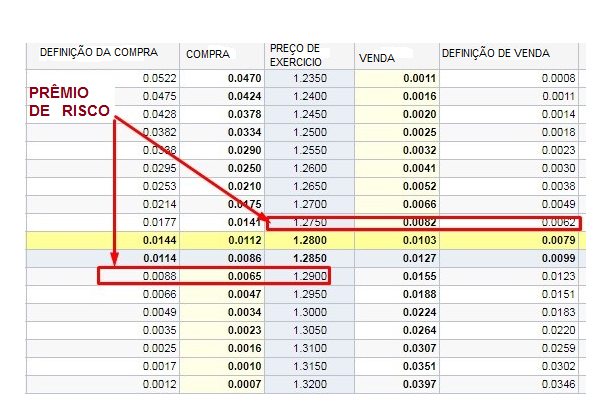Click the 1.2900 strike price cell
607x408 pixels.
tap(308, 275)
